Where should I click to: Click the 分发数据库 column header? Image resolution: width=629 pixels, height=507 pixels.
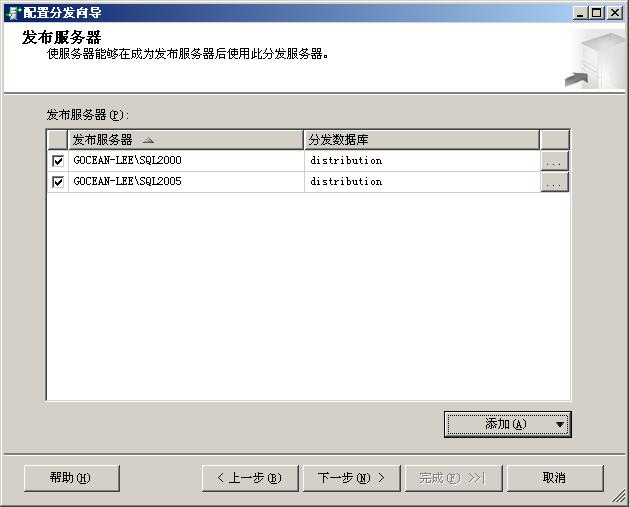click(422, 140)
